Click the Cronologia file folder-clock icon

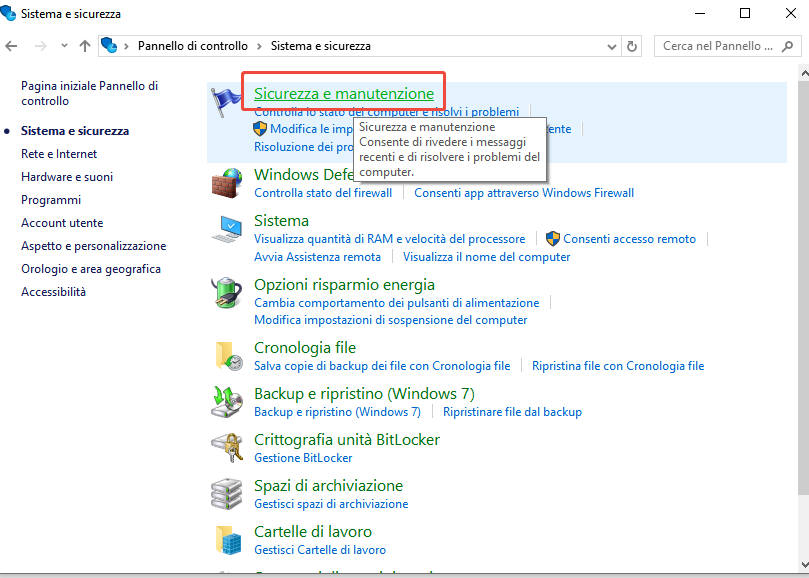tap(229, 356)
